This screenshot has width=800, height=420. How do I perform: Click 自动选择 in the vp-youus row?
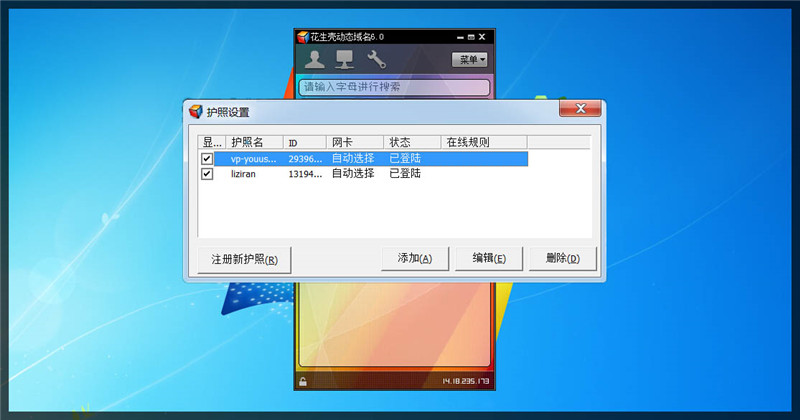[x=353, y=159]
